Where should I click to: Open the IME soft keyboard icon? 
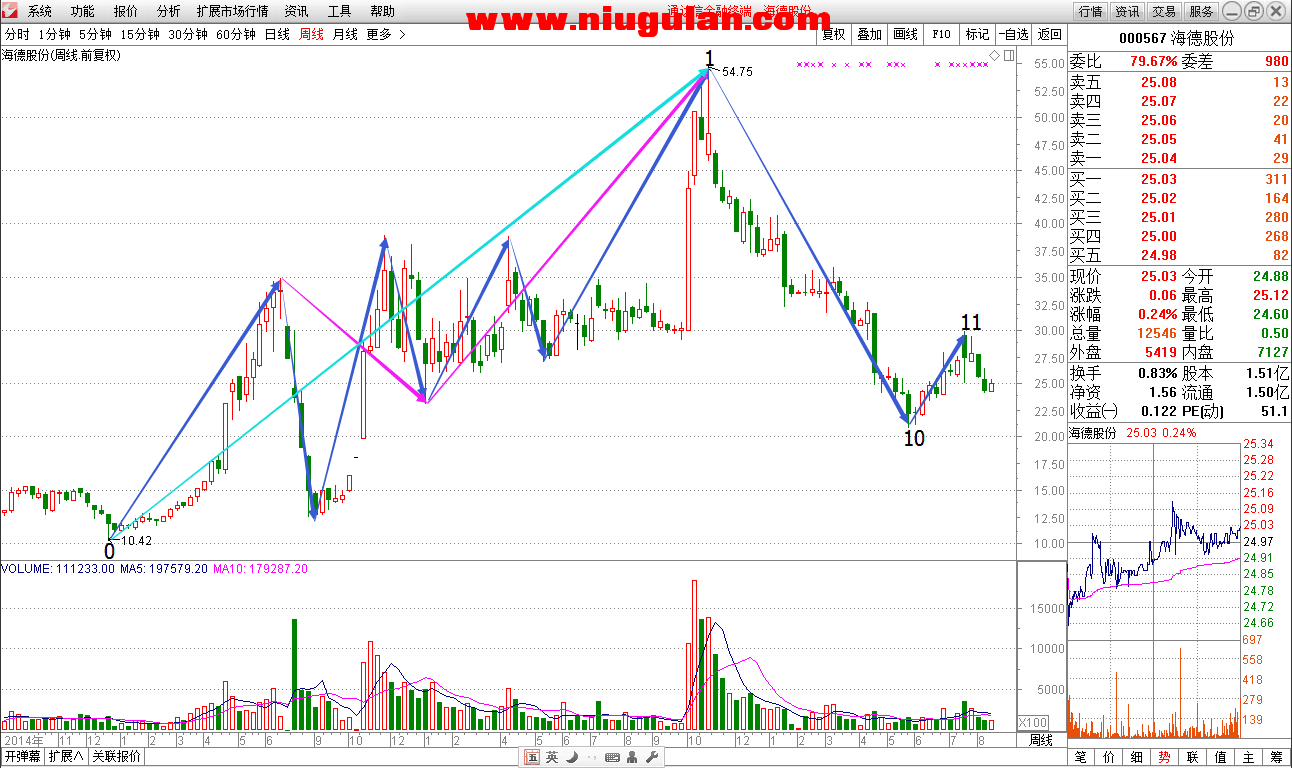[x=612, y=758]
